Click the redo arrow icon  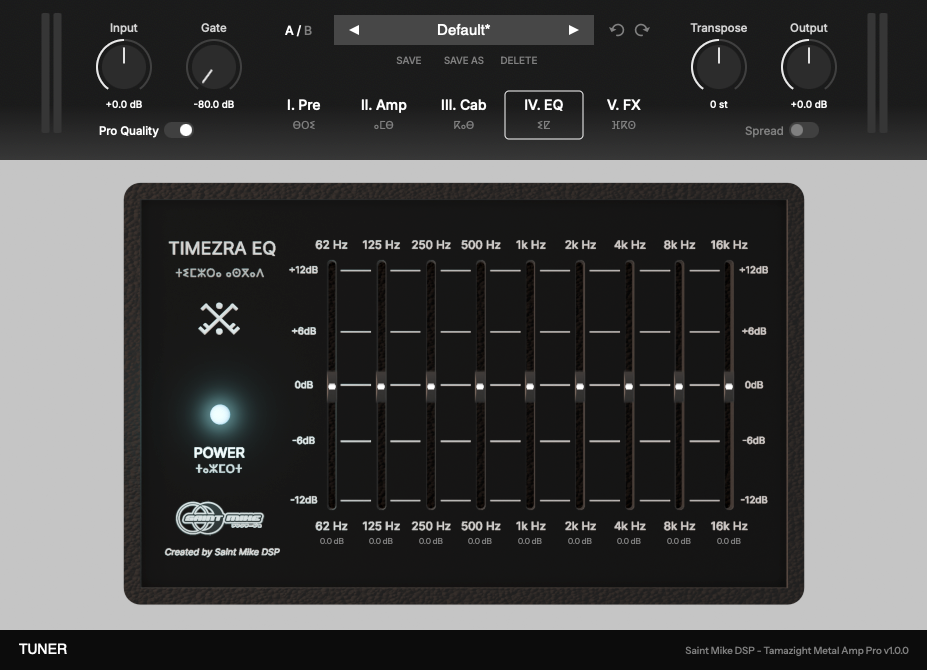[641, 30]
